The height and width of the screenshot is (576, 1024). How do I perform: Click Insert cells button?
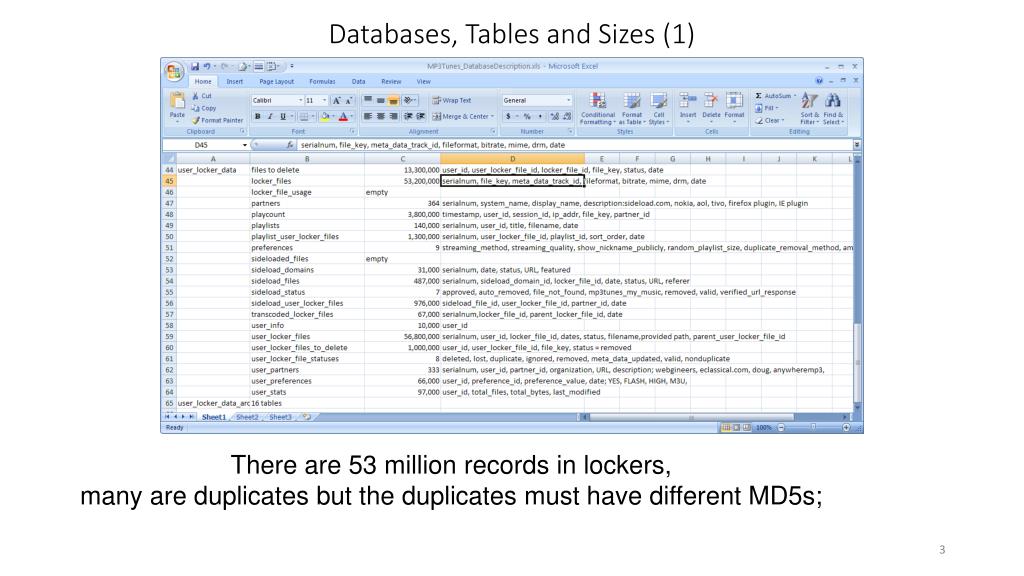coord(688,106)
